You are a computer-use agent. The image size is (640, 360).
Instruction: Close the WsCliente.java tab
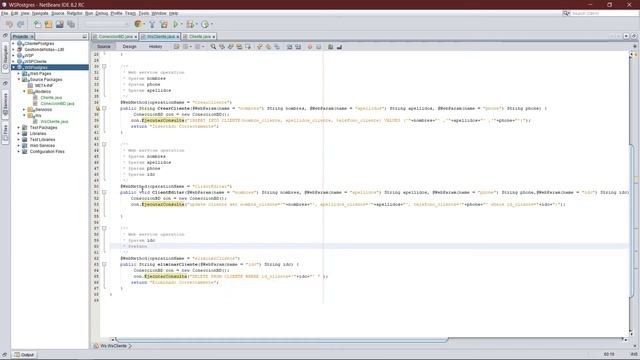(178, 37)
